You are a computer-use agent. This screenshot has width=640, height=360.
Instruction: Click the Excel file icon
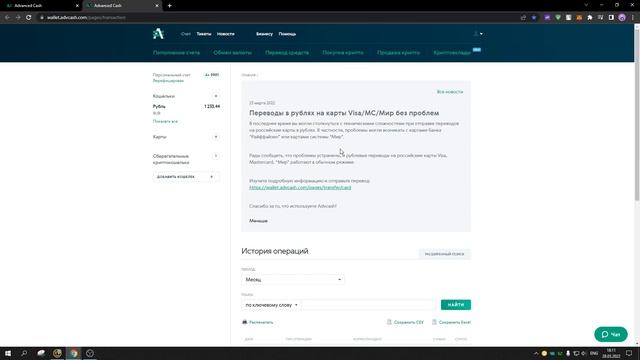pos(434,322)
